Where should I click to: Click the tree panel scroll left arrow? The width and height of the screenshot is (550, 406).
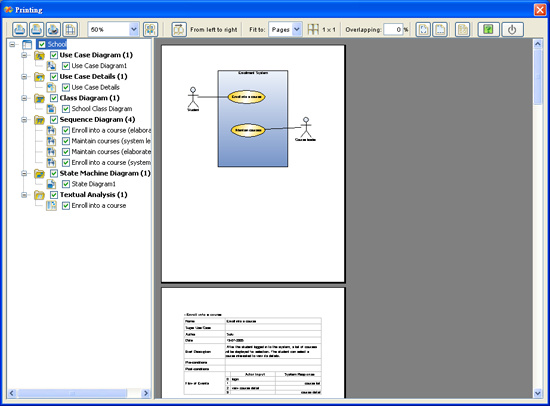12,393
